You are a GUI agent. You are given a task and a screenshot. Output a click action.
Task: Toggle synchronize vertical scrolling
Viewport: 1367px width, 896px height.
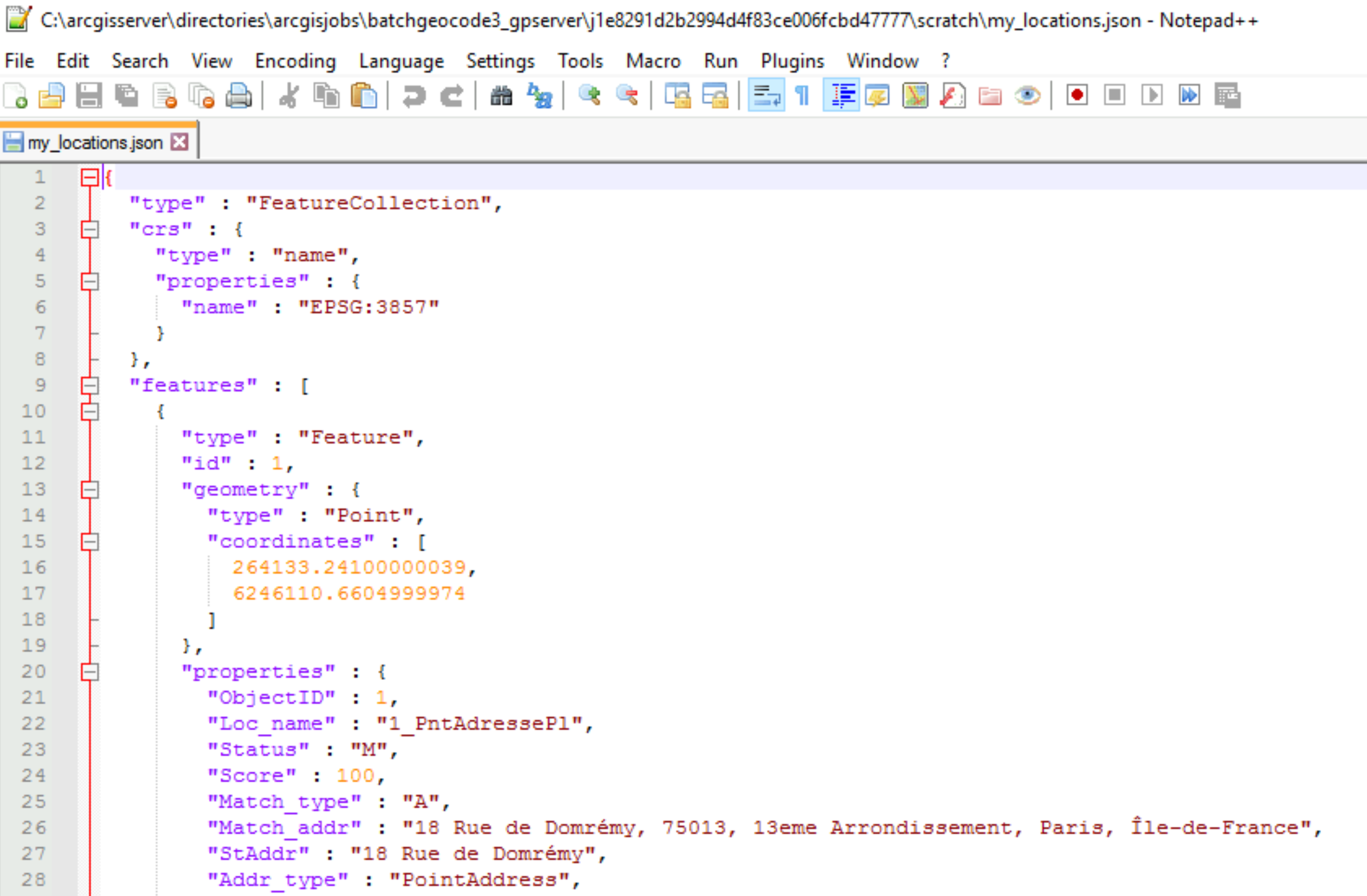coord(677,96)
